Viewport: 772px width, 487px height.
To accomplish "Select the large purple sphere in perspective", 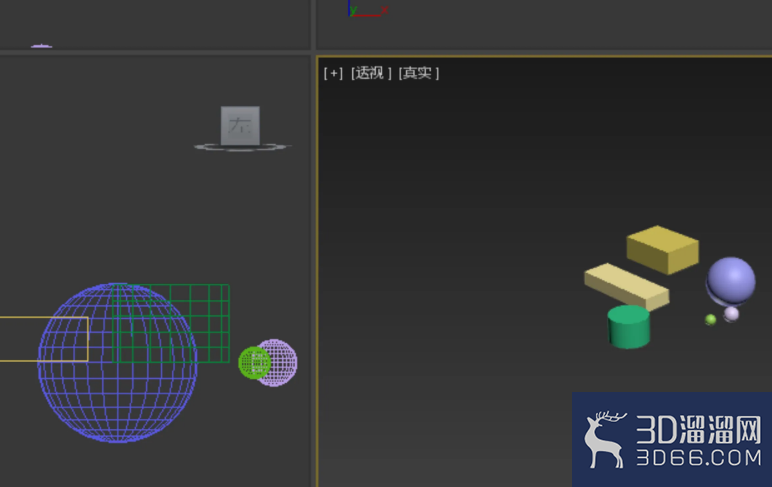I will pyautogui.click(x=731, y=280).
